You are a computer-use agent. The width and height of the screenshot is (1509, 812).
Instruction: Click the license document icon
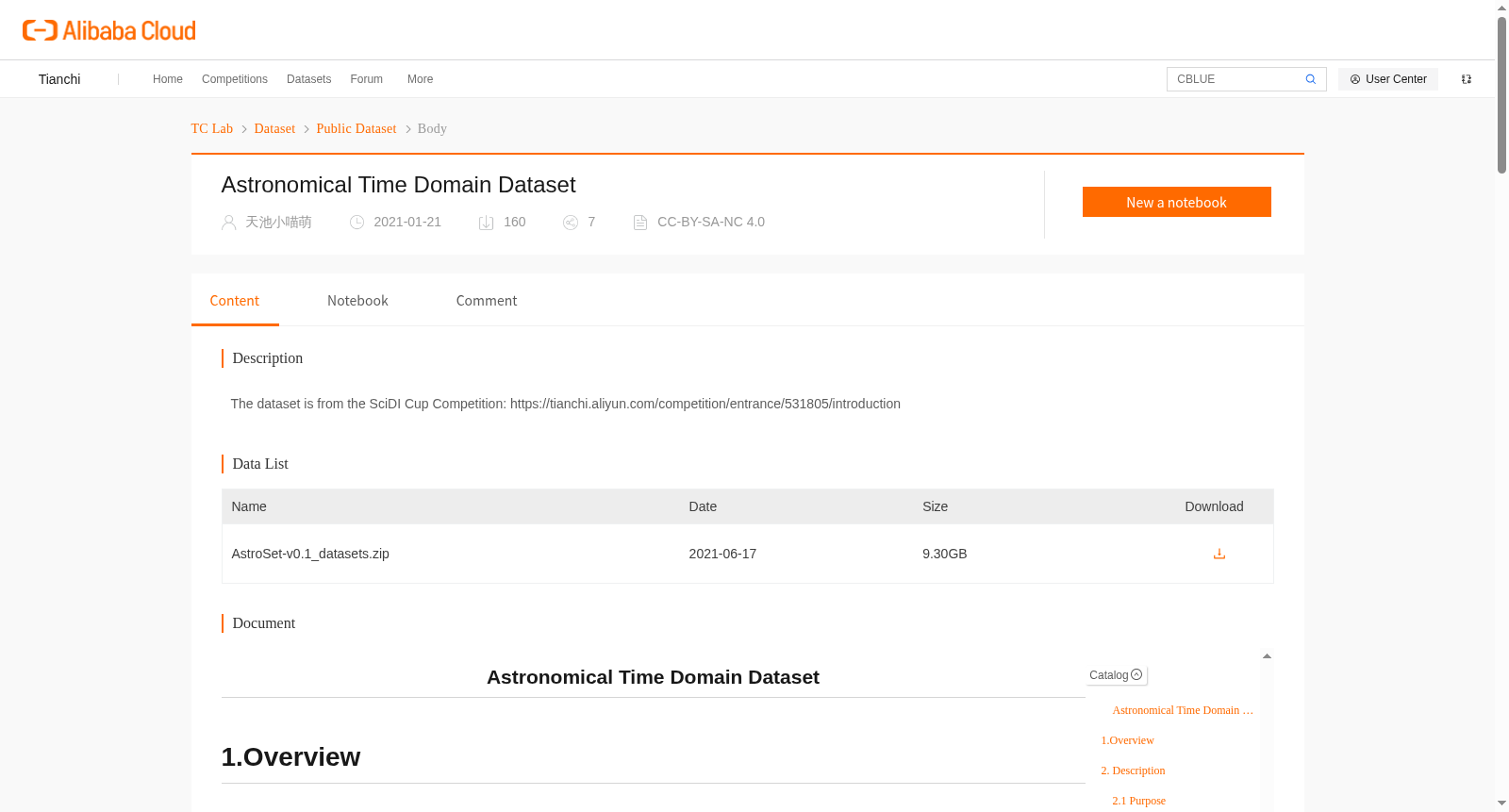coord(640,223)
